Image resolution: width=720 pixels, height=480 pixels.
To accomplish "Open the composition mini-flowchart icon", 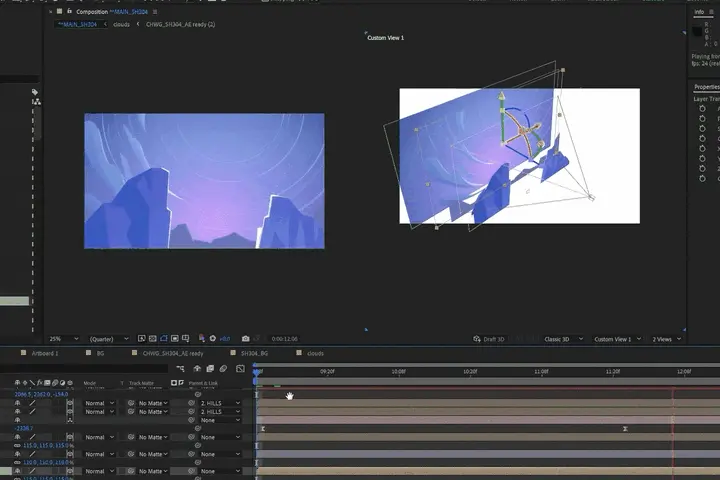I will pos(180,368).
